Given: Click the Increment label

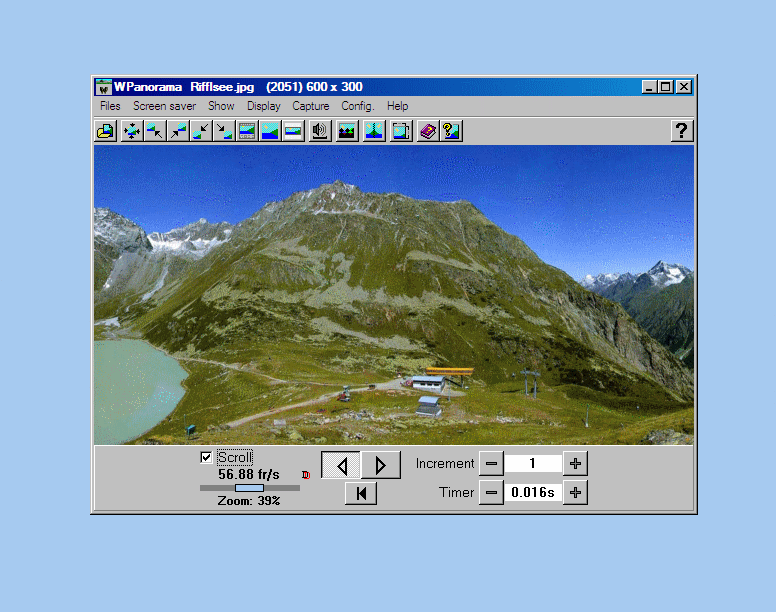Looking at the screenshot, I should tap(445, 464).
